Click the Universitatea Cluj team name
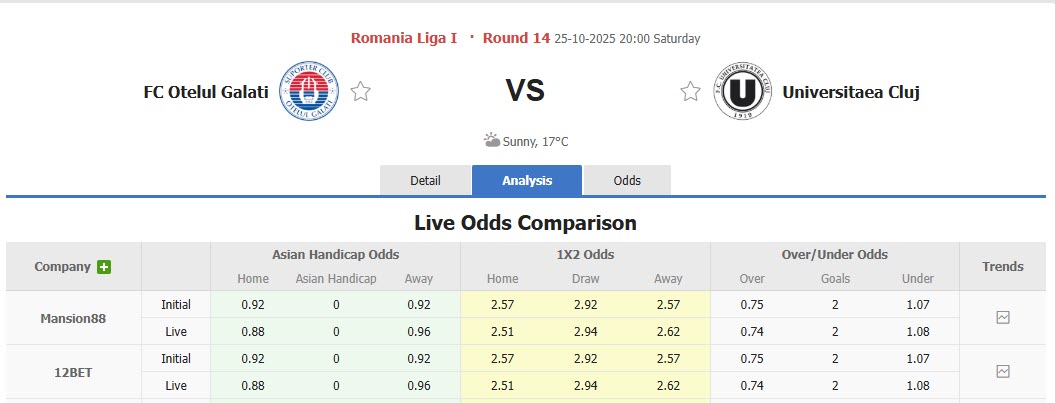 tap(851, 92)
